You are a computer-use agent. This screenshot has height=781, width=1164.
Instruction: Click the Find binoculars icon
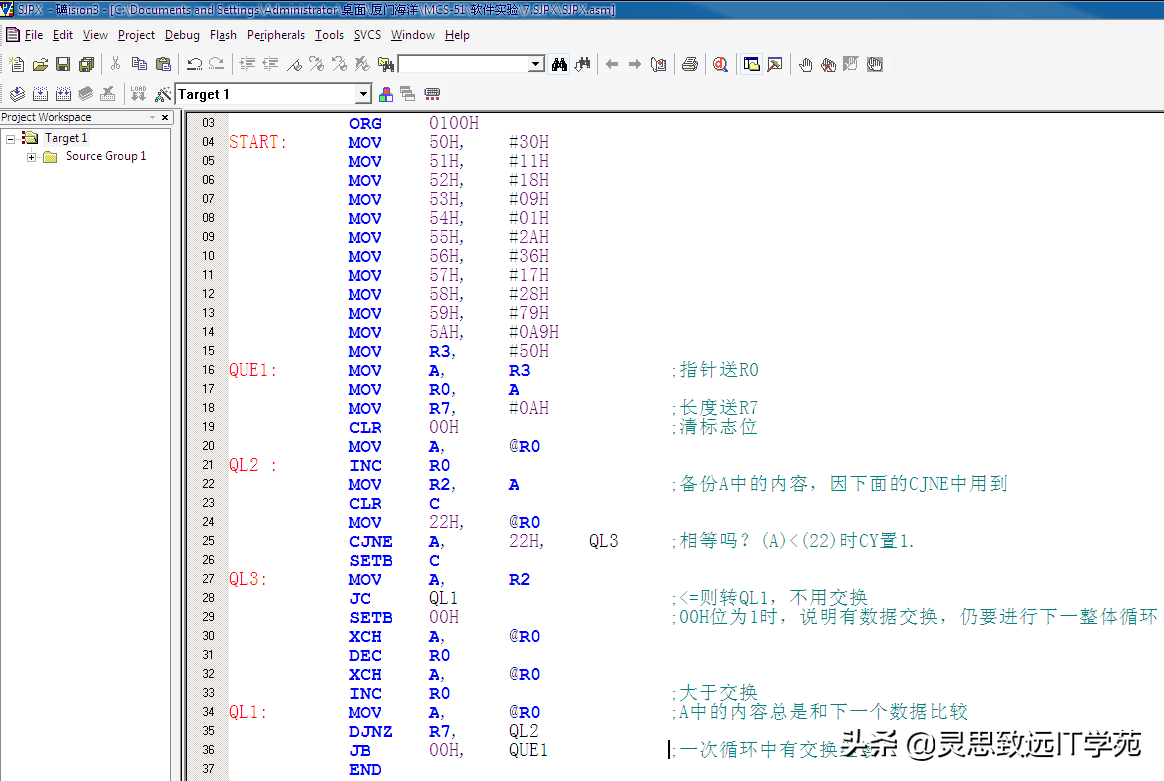click(559, 65)
